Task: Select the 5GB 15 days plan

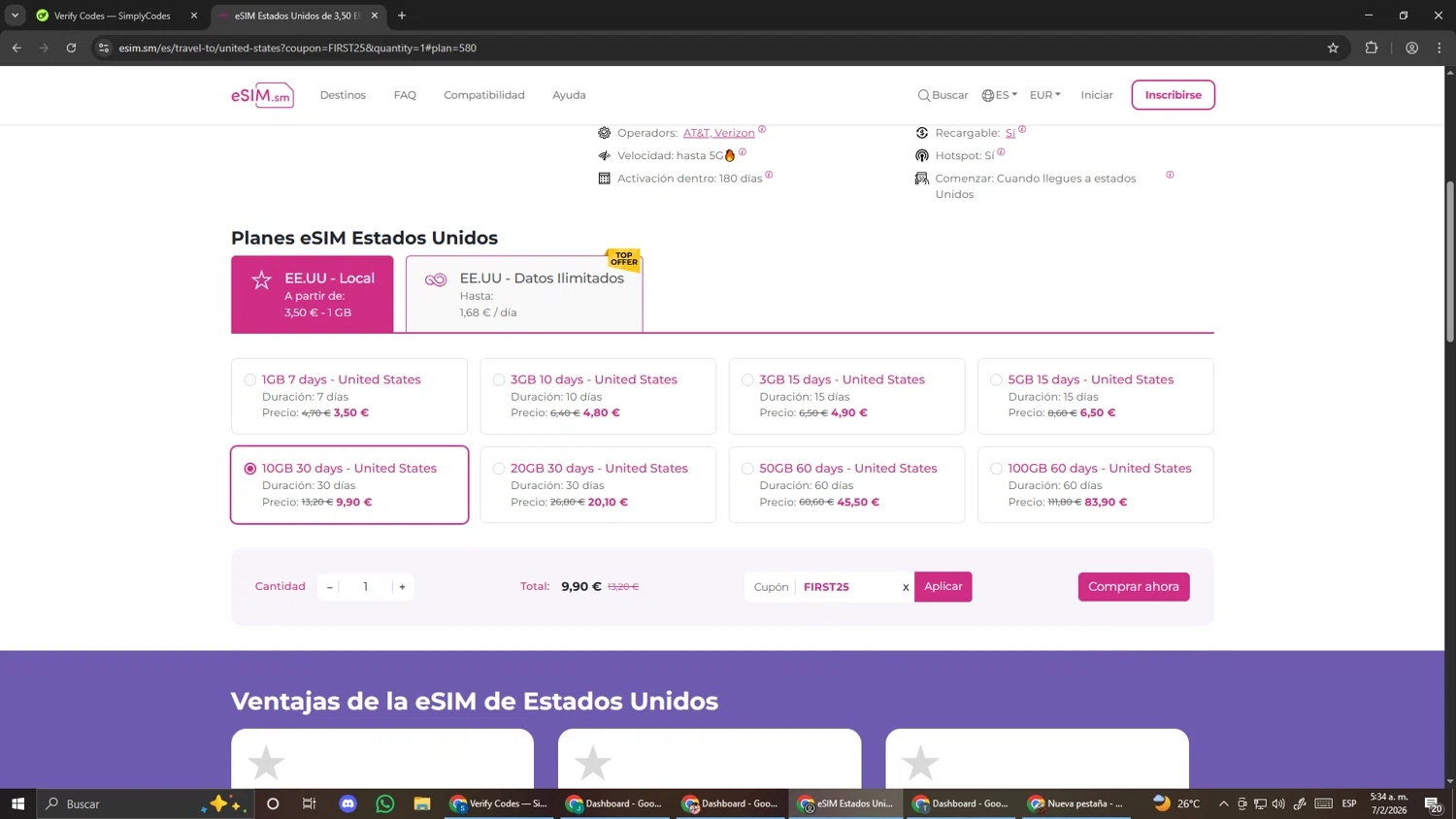Action: click(1095, 396)
